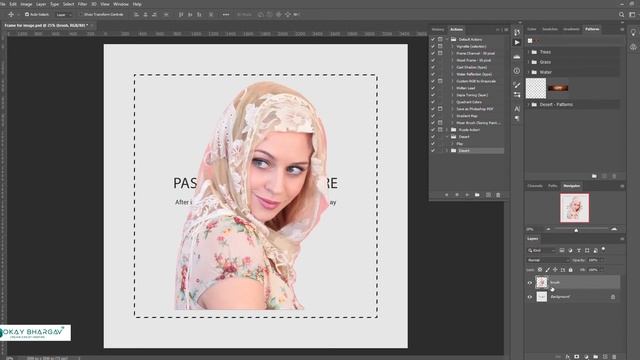The height and width of the screenshot is (360, 640).
Task: Delete action via Actions panel trash icon
Action: tap(498, 195)
